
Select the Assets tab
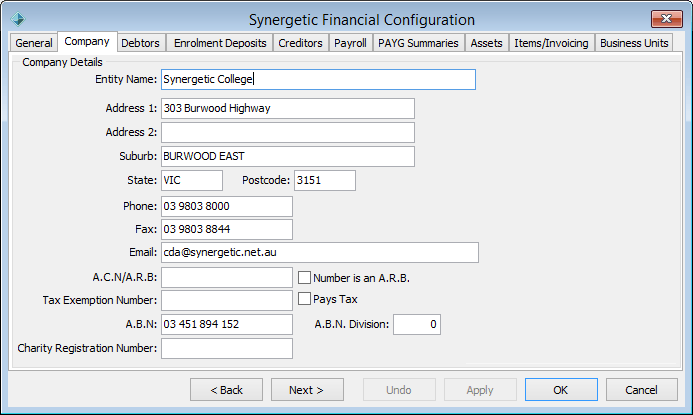click(x=487, y=43)
